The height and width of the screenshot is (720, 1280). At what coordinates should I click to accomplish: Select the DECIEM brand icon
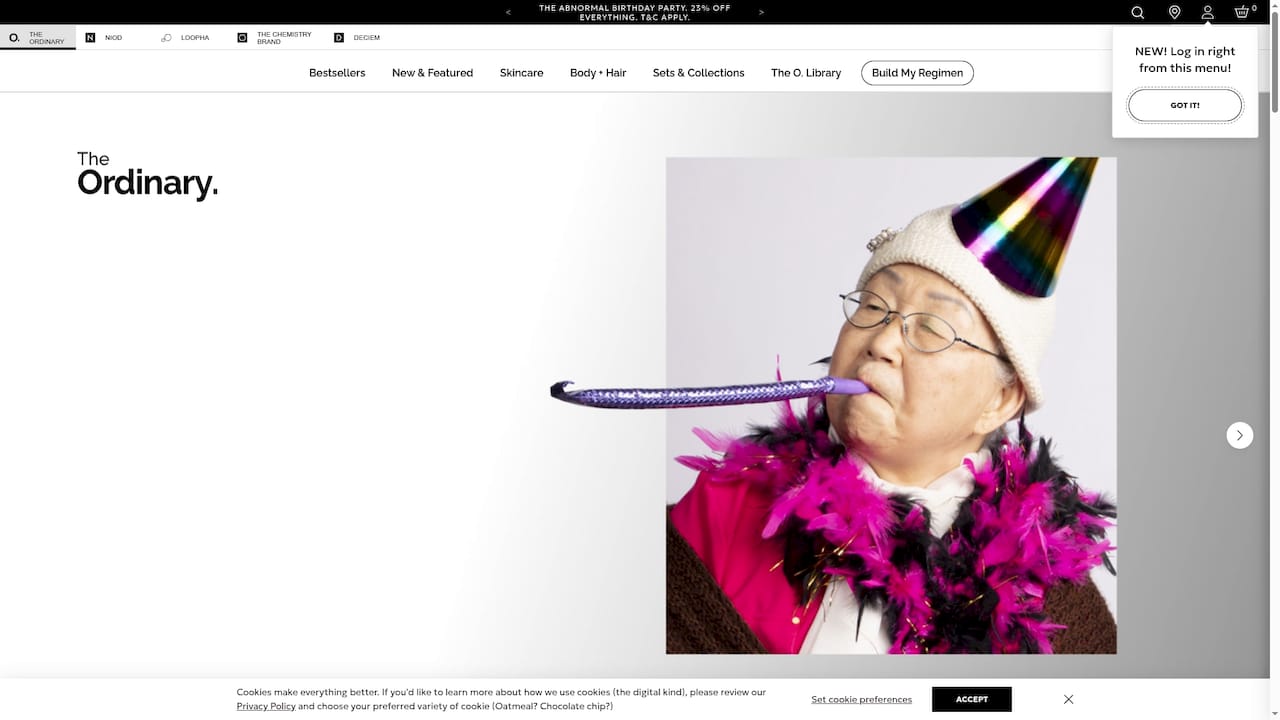pos(338,37)
